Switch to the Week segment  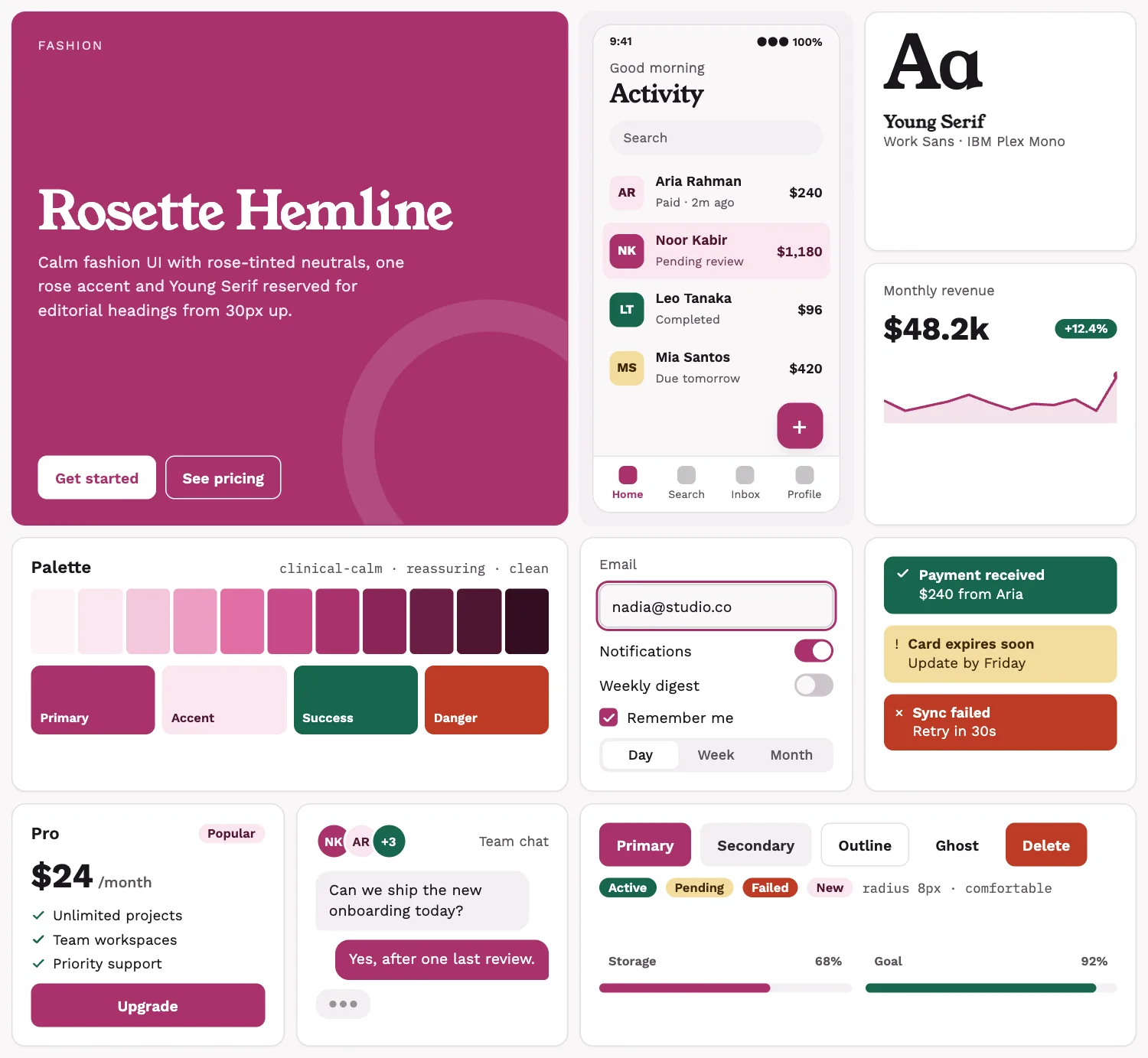click(716, 755)
